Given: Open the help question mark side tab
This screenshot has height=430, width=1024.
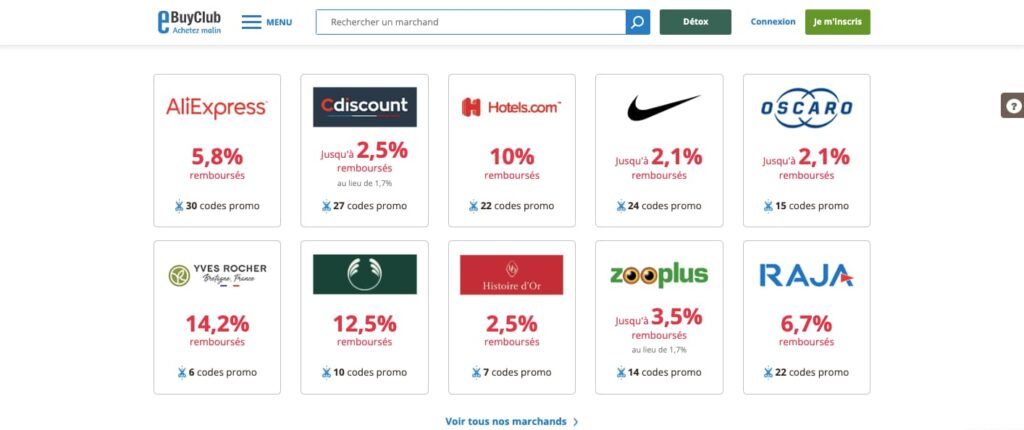Looking at the screenshot, I should (1013, 105).
